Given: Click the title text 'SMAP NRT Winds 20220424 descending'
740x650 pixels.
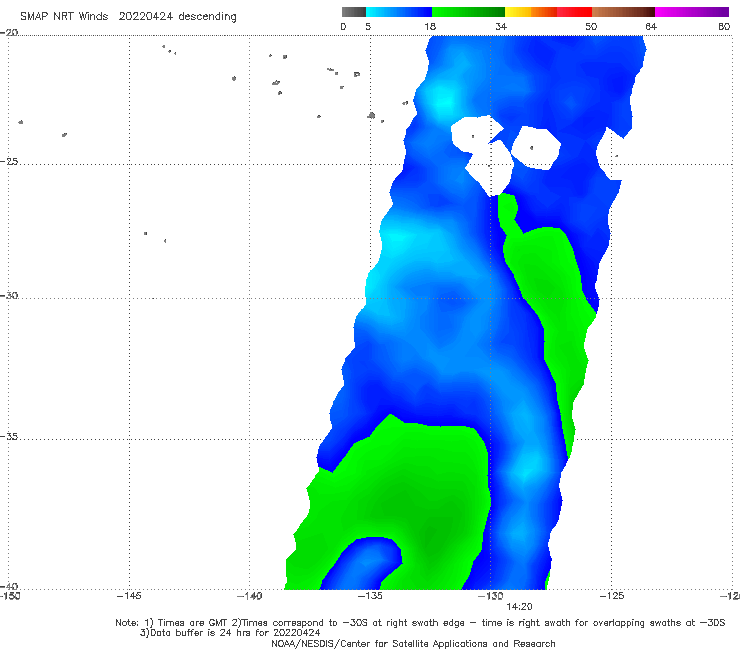Looking at the screenshot, I should click(x=128, y=16).
